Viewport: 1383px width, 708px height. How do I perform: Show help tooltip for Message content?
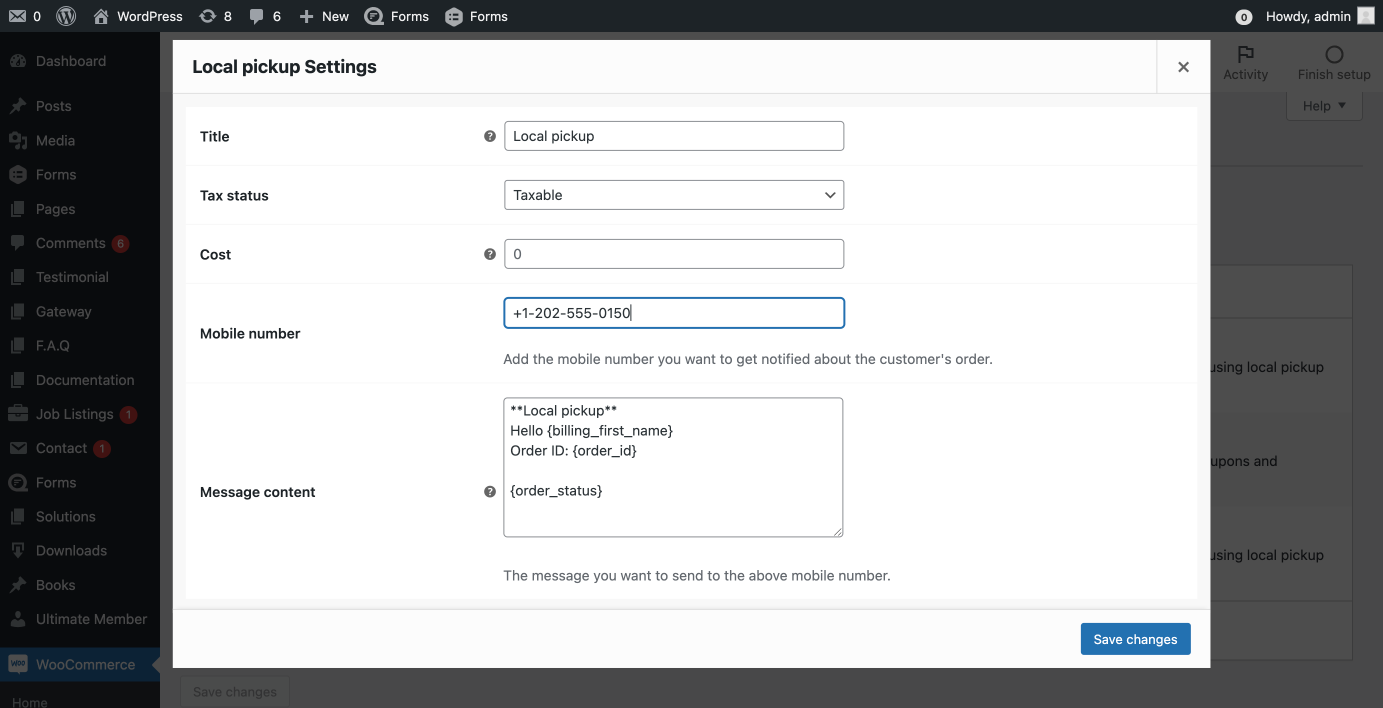(x=490, y=492)
